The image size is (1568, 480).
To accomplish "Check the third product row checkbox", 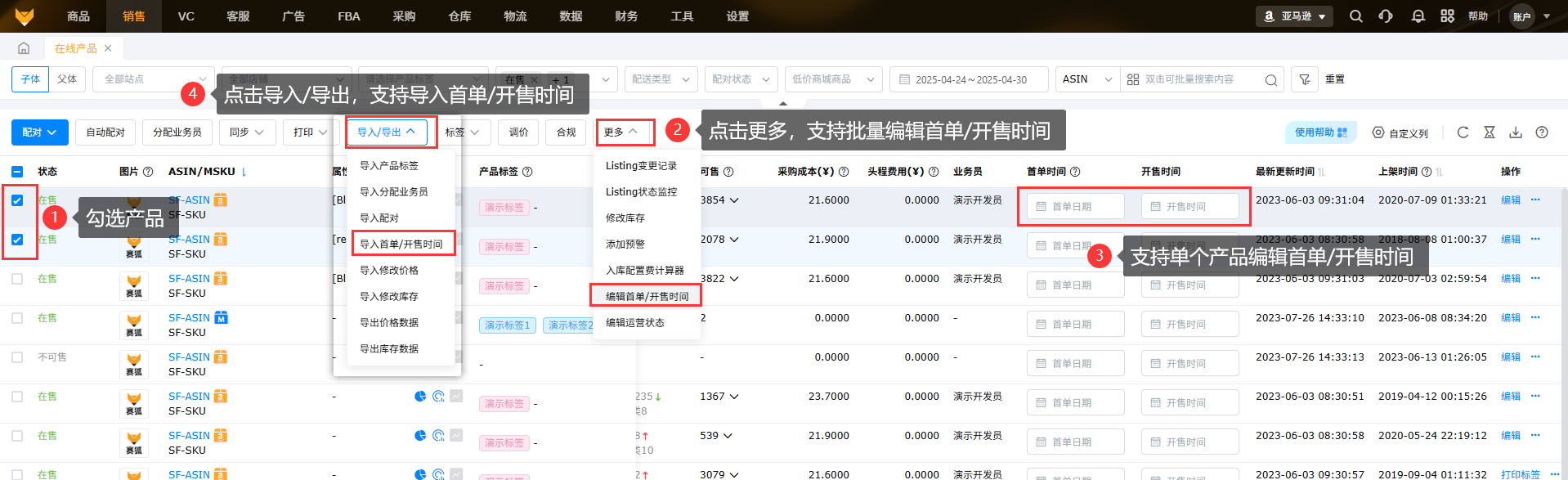I will click(x=17, y=279).
